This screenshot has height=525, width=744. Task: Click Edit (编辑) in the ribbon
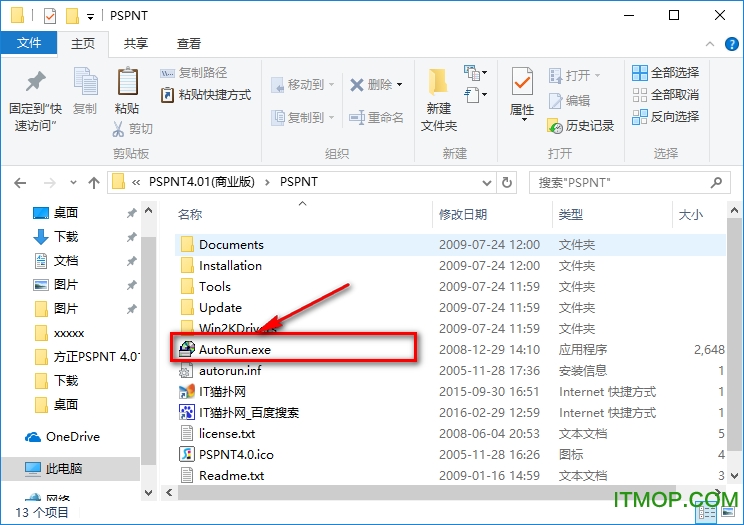pyautogui.click(x=569, y=101)
